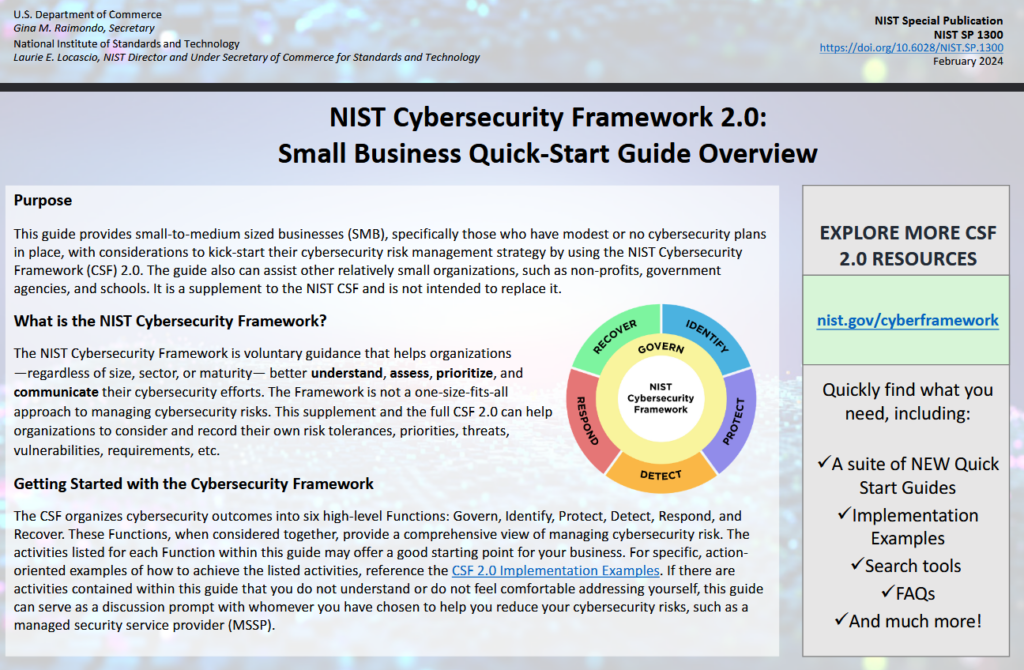
Task: Click the Purpose section heading
Action: (43, 200)
